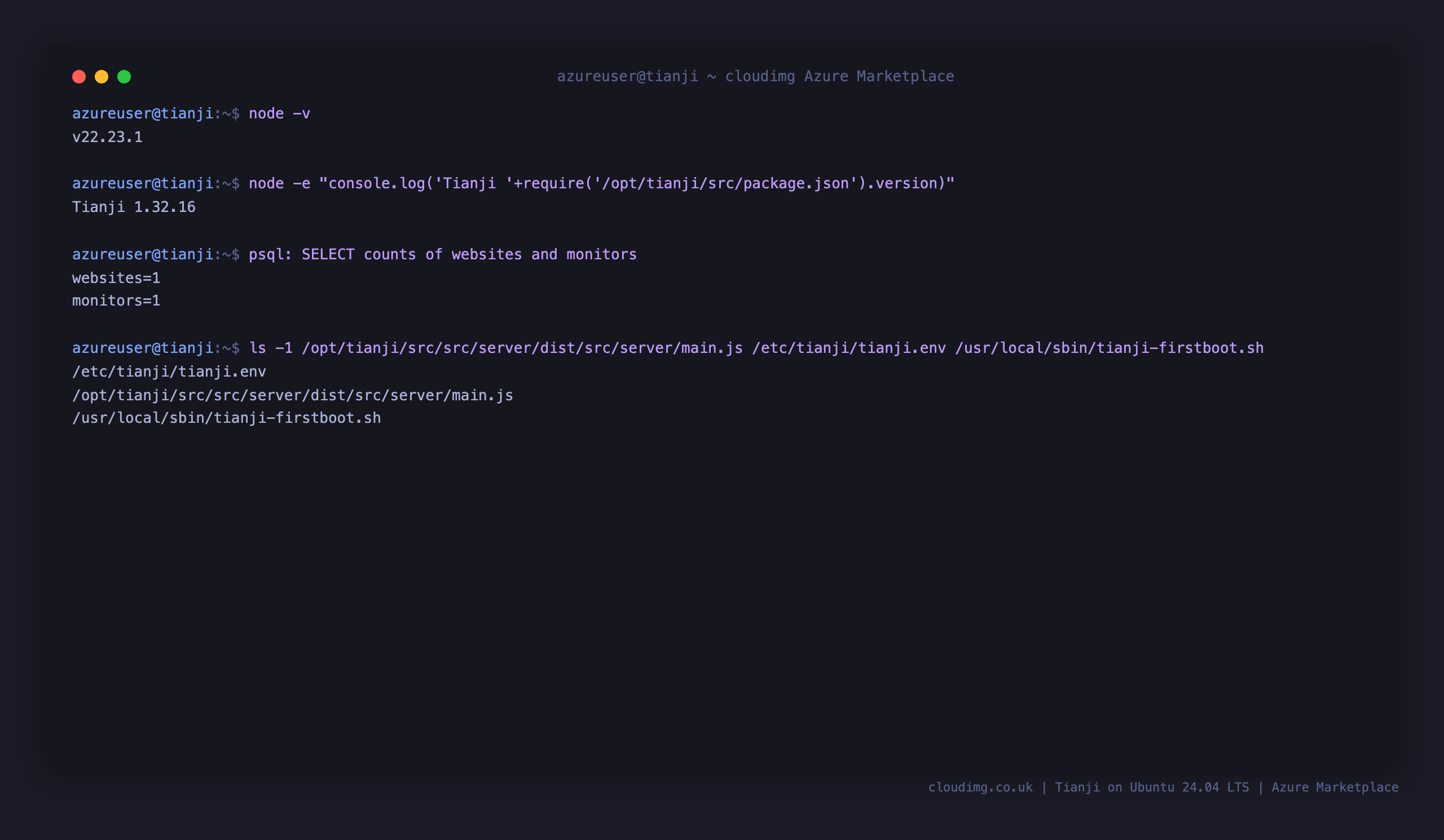
Task: Minimize the terminal with the yellow button
Action: pyautogui.click(x=102, y=77)
